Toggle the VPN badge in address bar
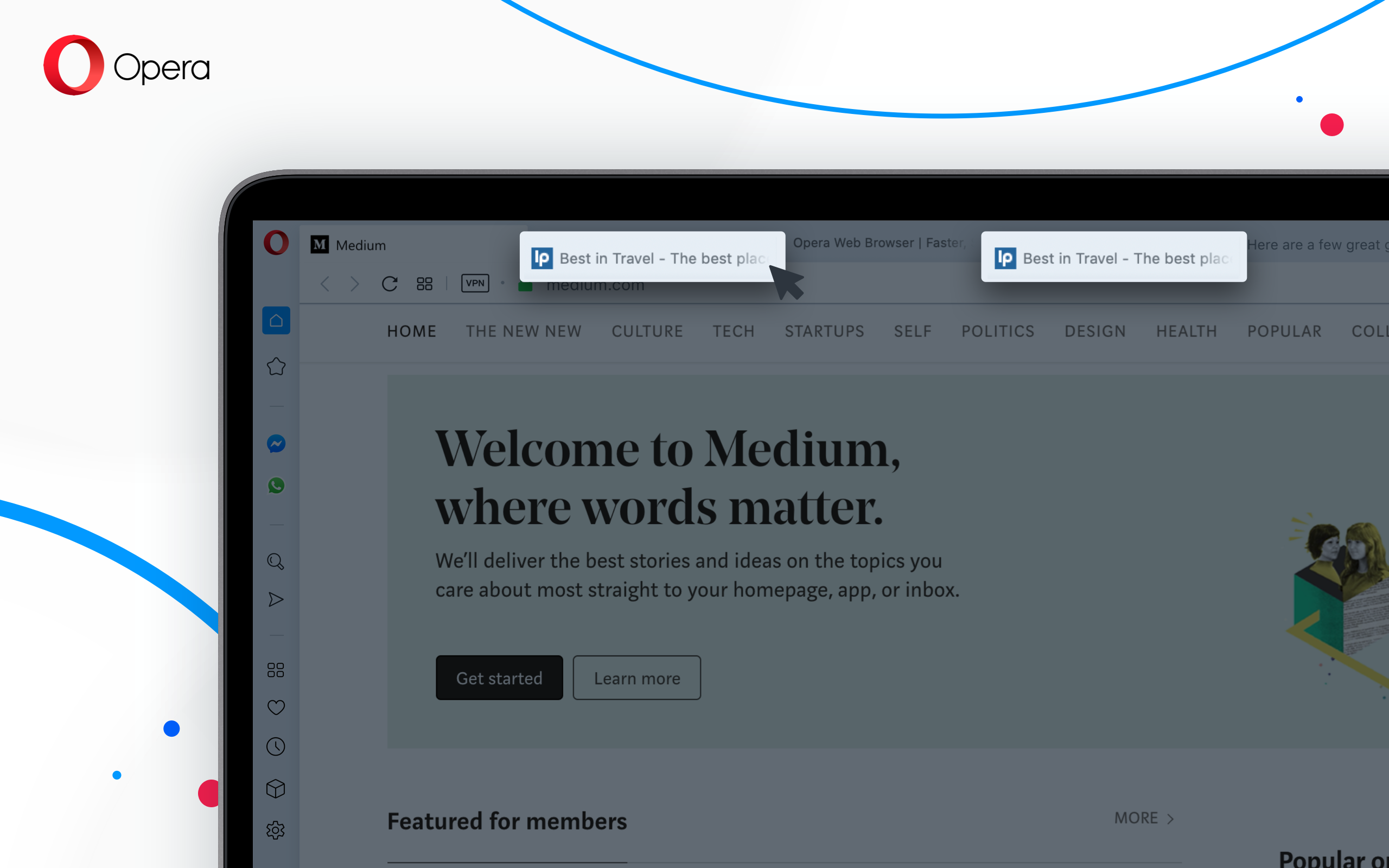The width and height of the screenshot is (1389, 868). tap(475, 283)
